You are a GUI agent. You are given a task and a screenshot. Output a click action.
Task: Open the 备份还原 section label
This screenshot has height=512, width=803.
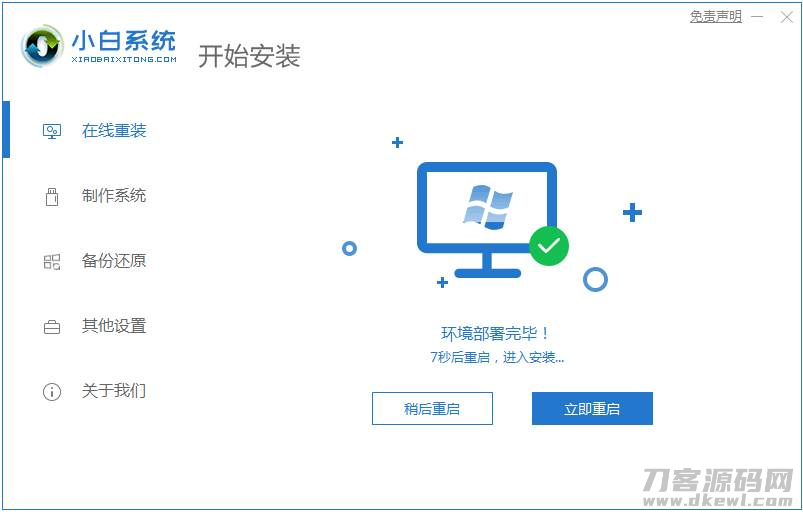point(114,261)
